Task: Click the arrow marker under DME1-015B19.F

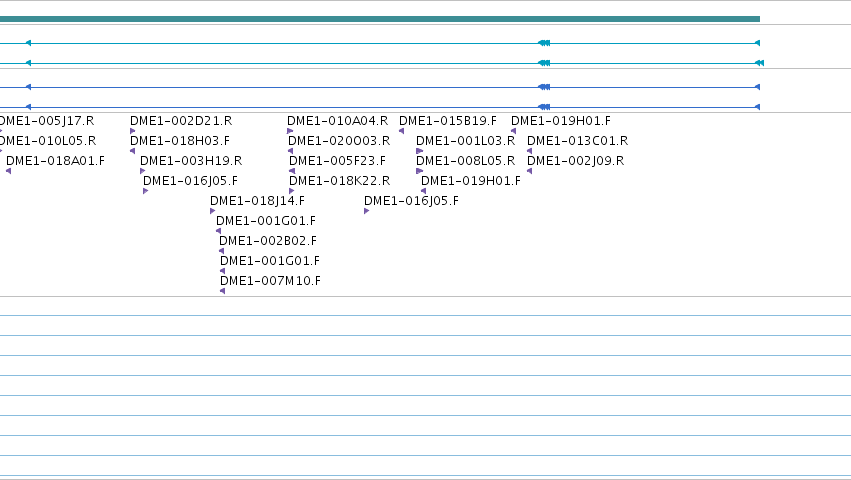Action: click(x=402, y=131)
